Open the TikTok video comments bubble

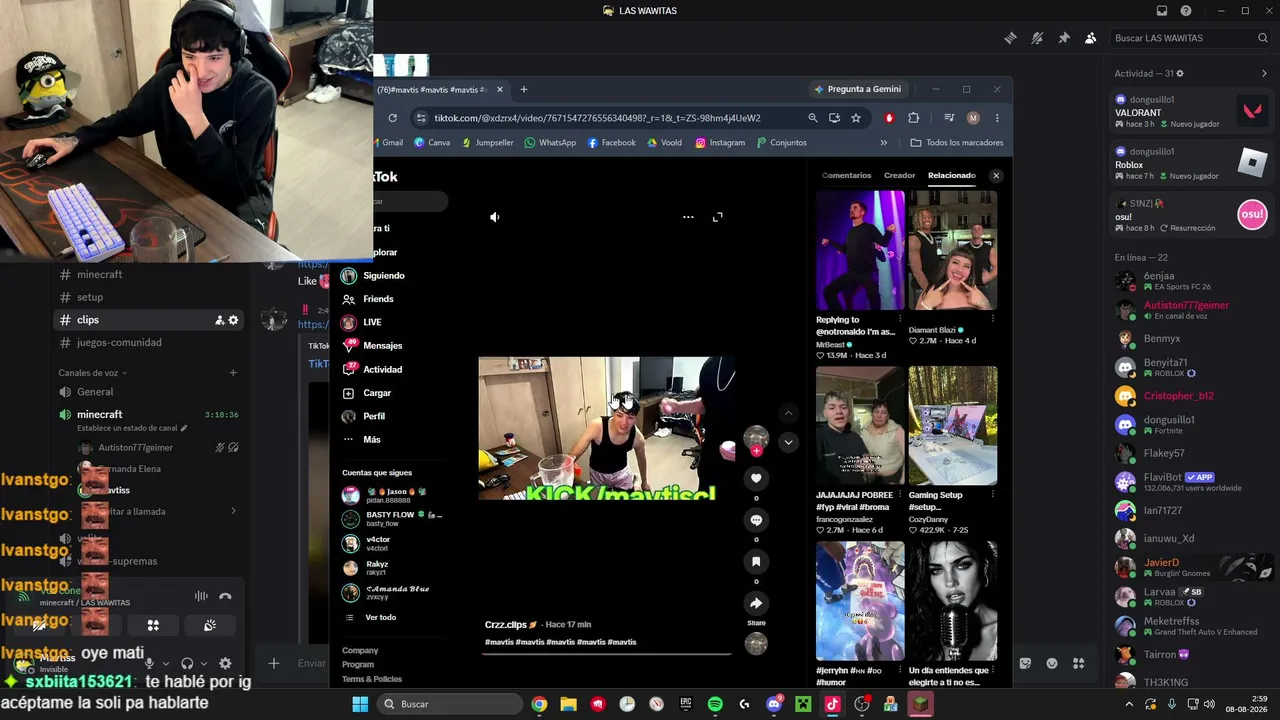[x=756, y=520]
